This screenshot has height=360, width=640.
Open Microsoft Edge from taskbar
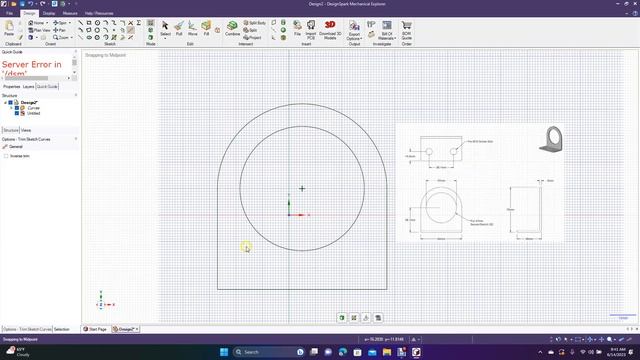tap(342, 352)
